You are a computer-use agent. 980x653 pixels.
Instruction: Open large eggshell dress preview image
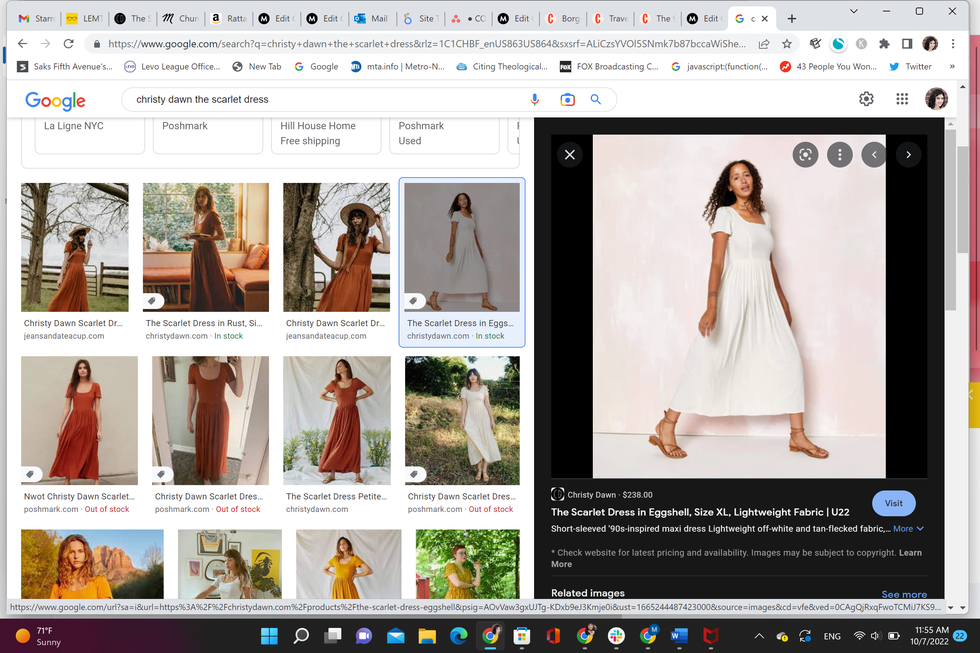[x=739, y=306]
